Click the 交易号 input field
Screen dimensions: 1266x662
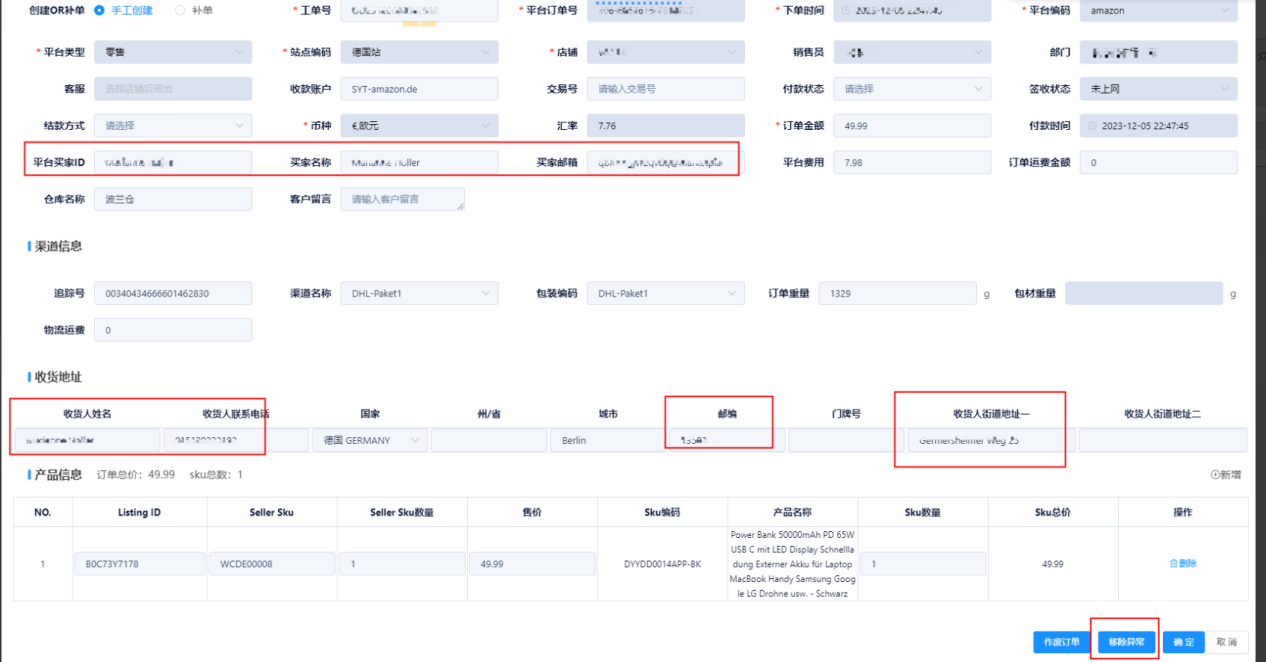pos(665,89)
